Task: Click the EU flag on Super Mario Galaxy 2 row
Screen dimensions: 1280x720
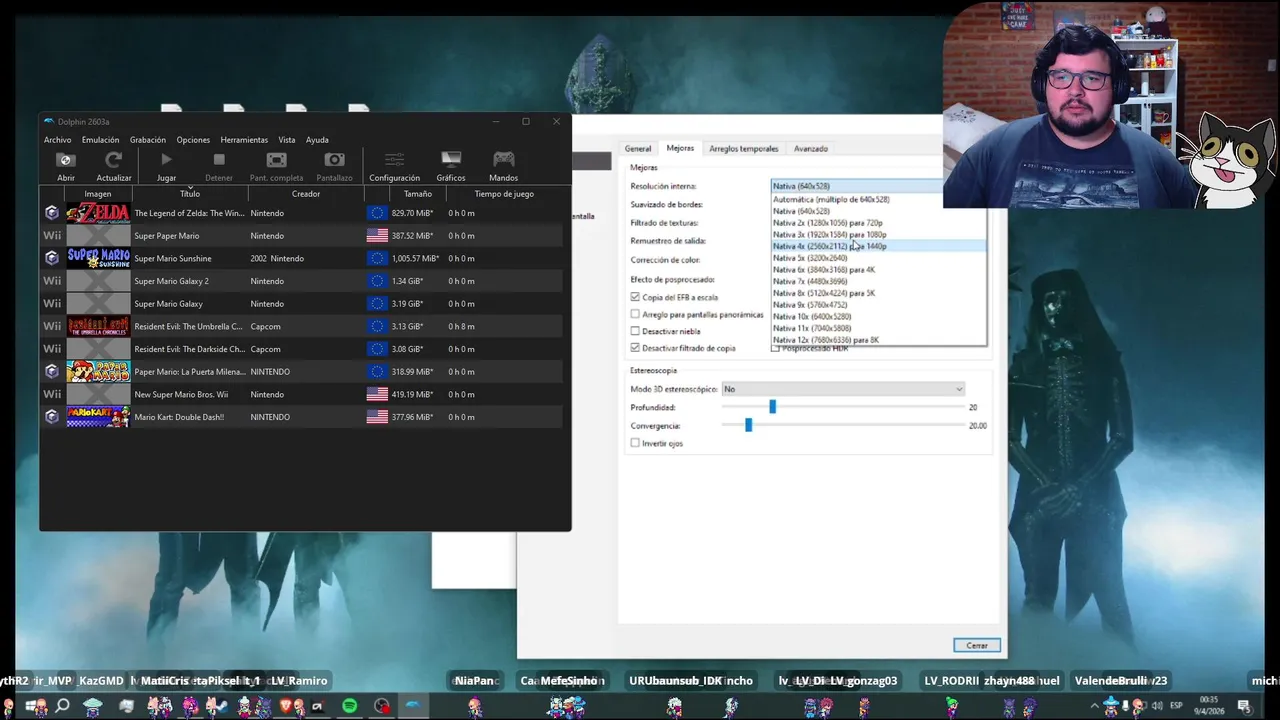Action: pyautogui.click(x=377, y=281)
